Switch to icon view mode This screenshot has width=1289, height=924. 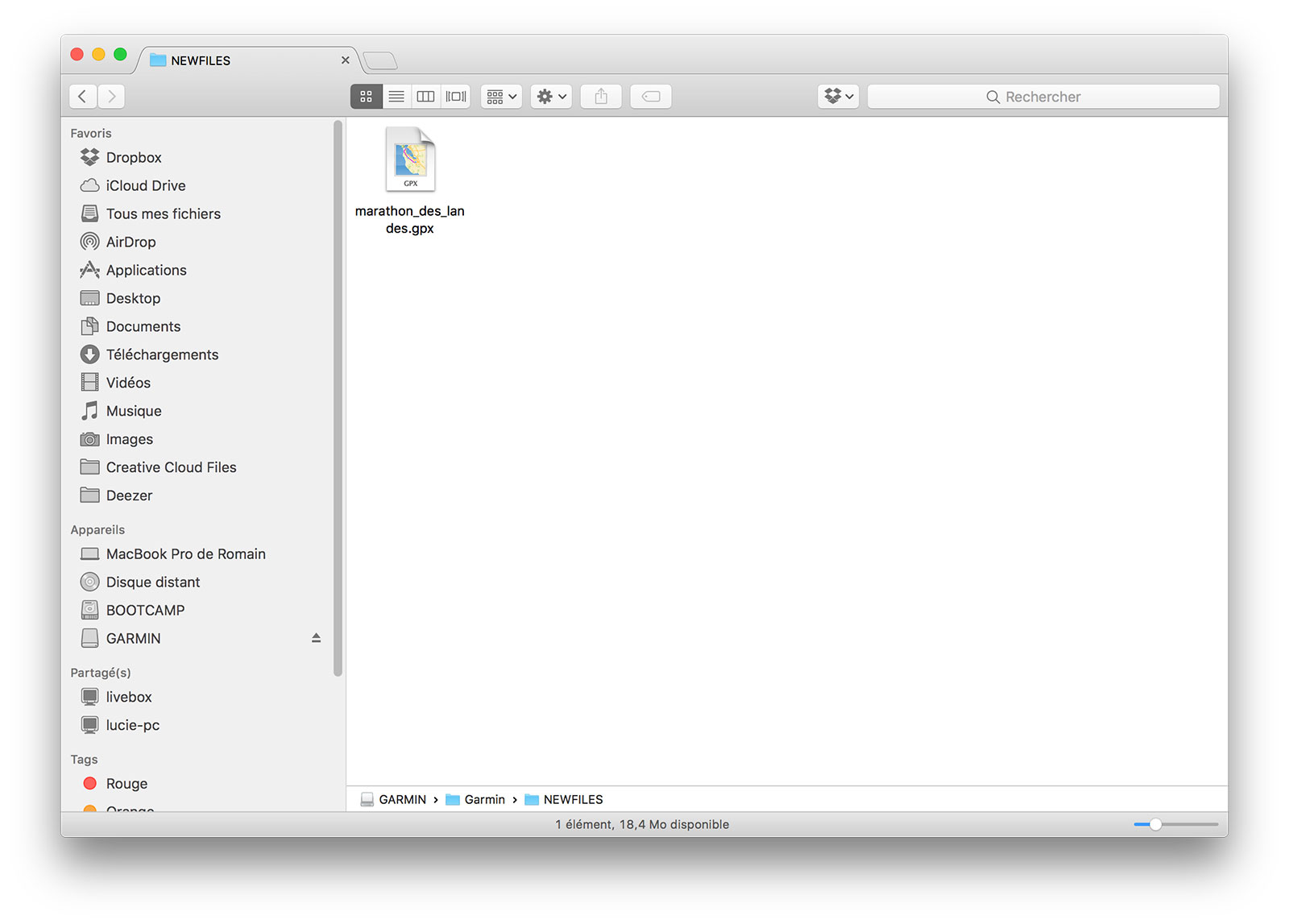[x=366, y=97]
